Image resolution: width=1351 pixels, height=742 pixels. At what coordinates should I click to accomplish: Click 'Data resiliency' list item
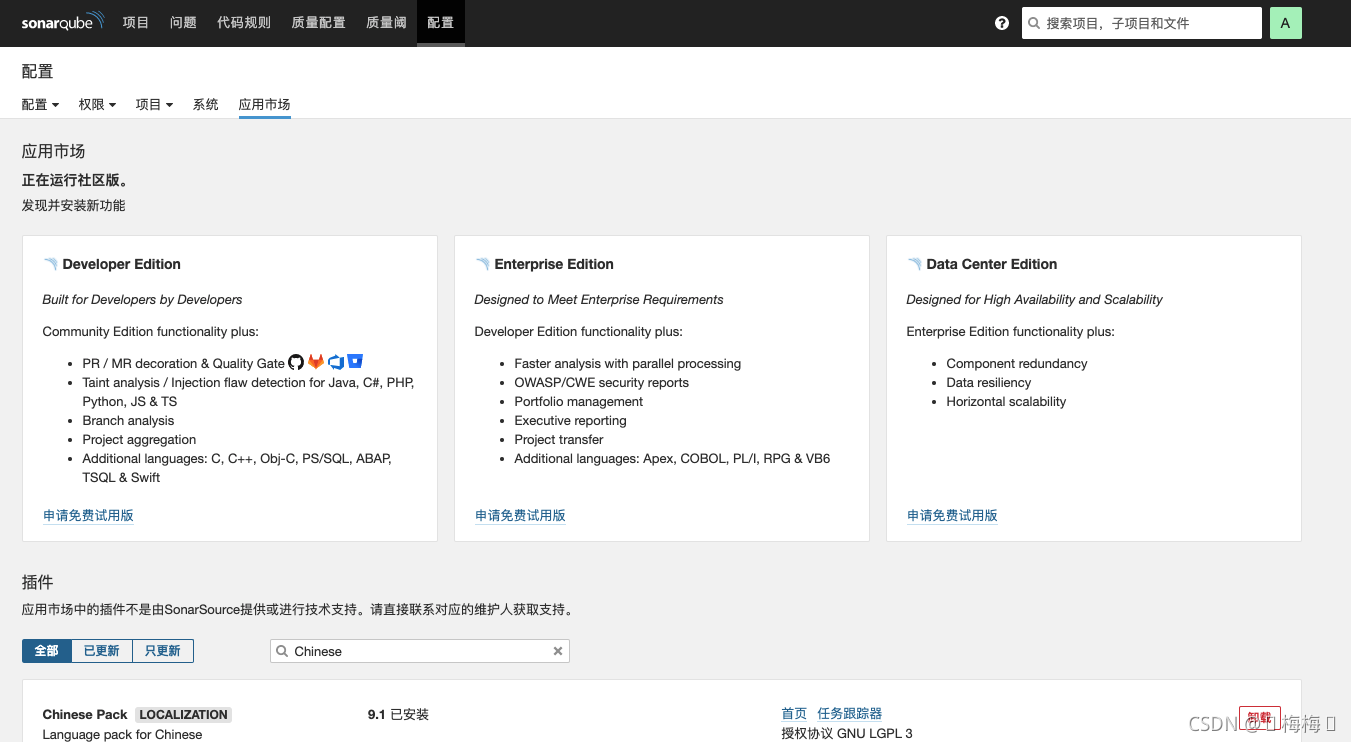989,382
